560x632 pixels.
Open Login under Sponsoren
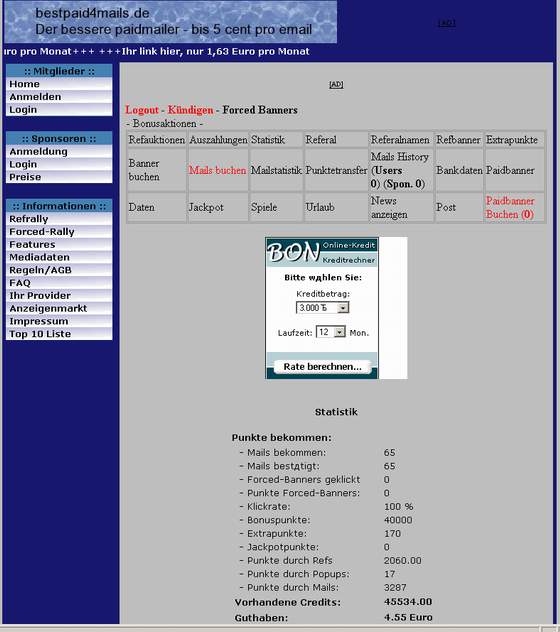[x=59, y=164]
